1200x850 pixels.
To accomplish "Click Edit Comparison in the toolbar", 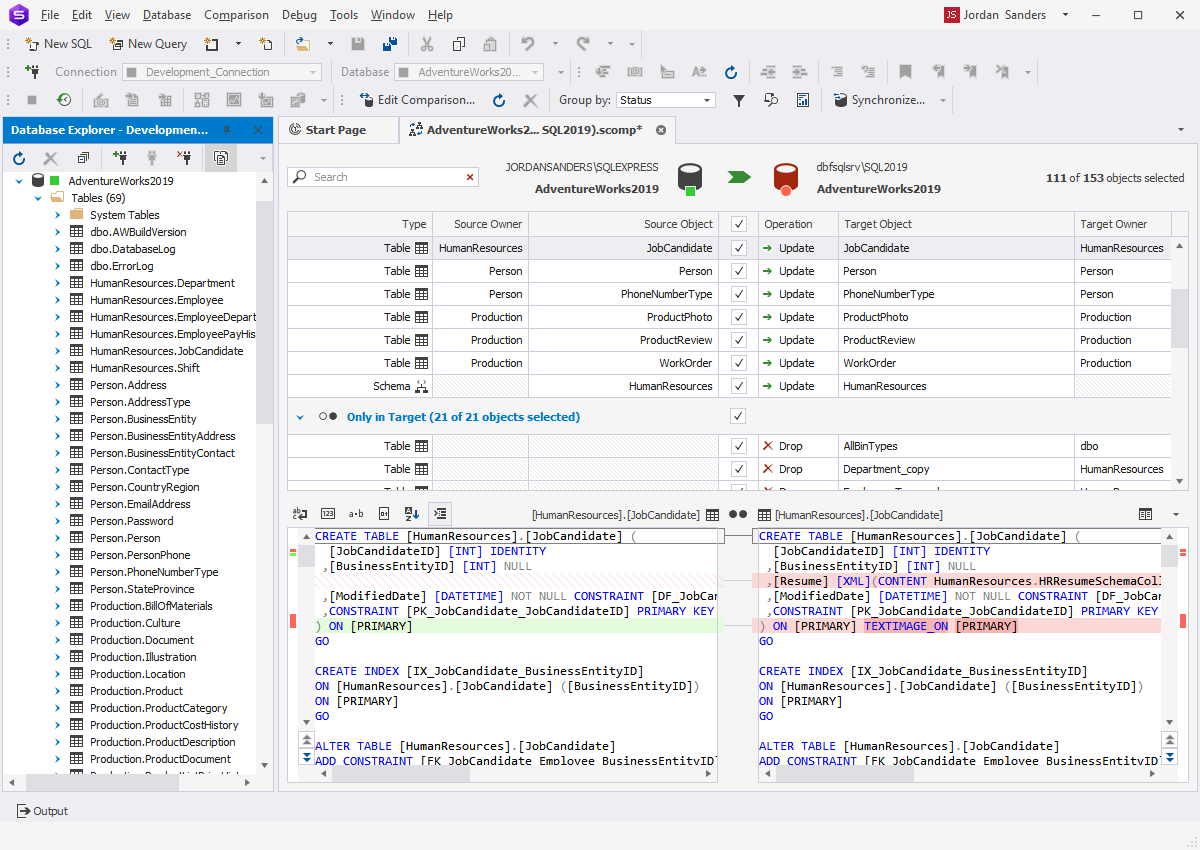I will [418, 99].
